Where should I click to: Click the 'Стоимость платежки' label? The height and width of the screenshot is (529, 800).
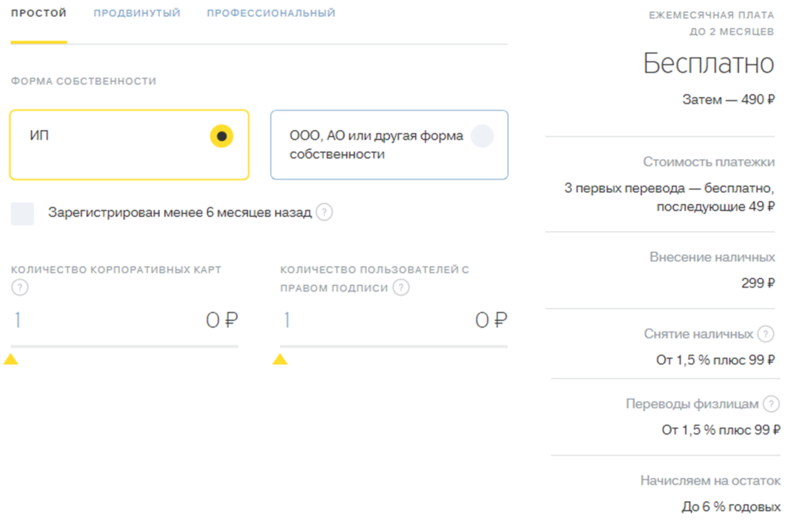click(708, 162)
